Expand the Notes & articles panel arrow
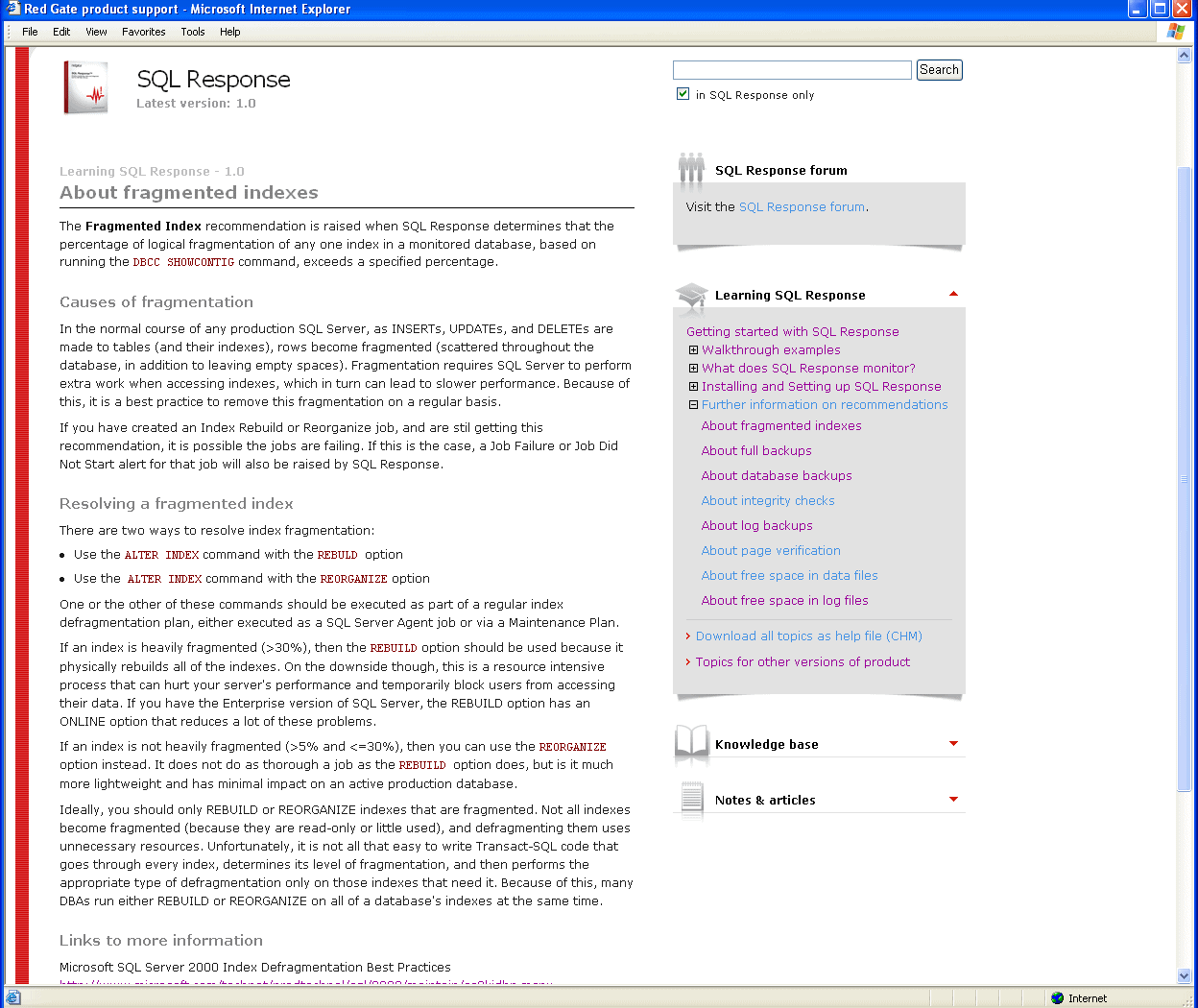1198x1008 pixels. tap(953, 799)
